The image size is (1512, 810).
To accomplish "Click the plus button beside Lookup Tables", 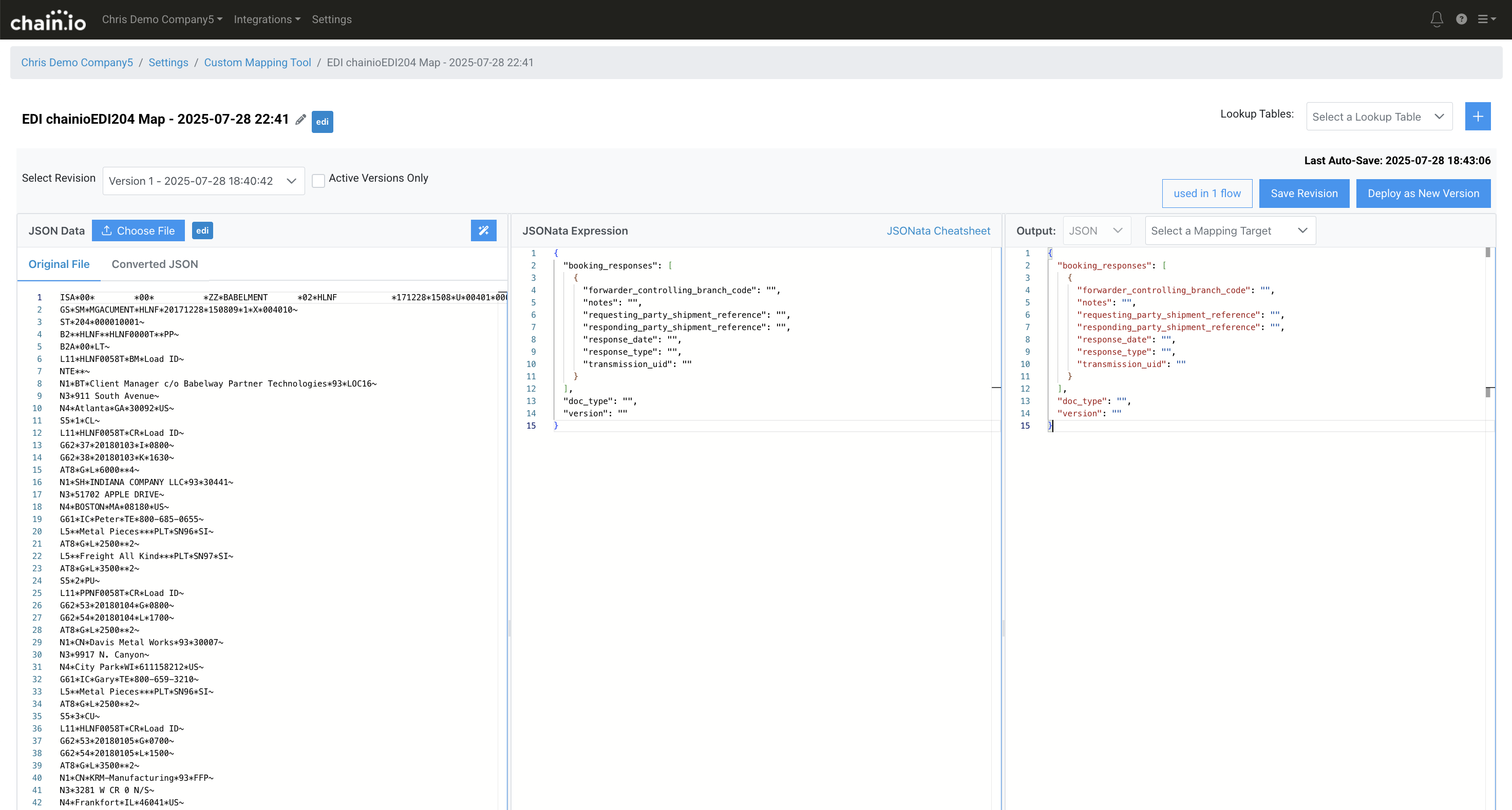I will 1478,116.
